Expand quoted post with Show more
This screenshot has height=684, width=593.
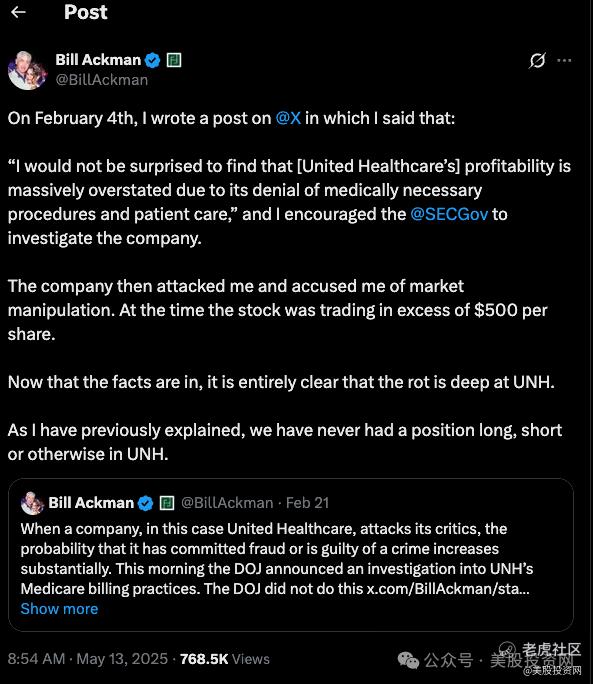coord(59,609)
